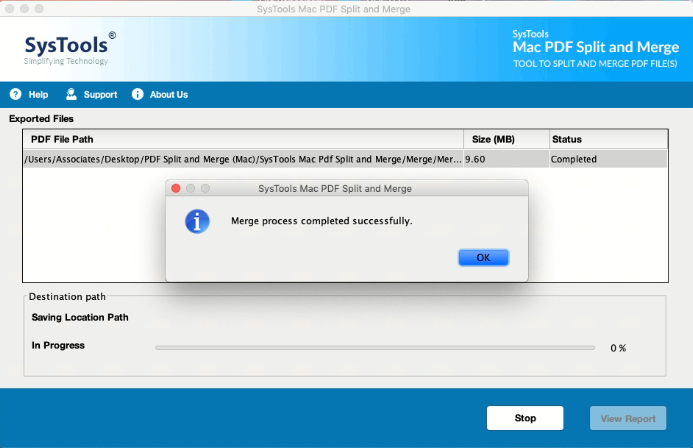The image size is (693, 448).
Task: Click the Size (MB) column header
Action: (506, 139)
